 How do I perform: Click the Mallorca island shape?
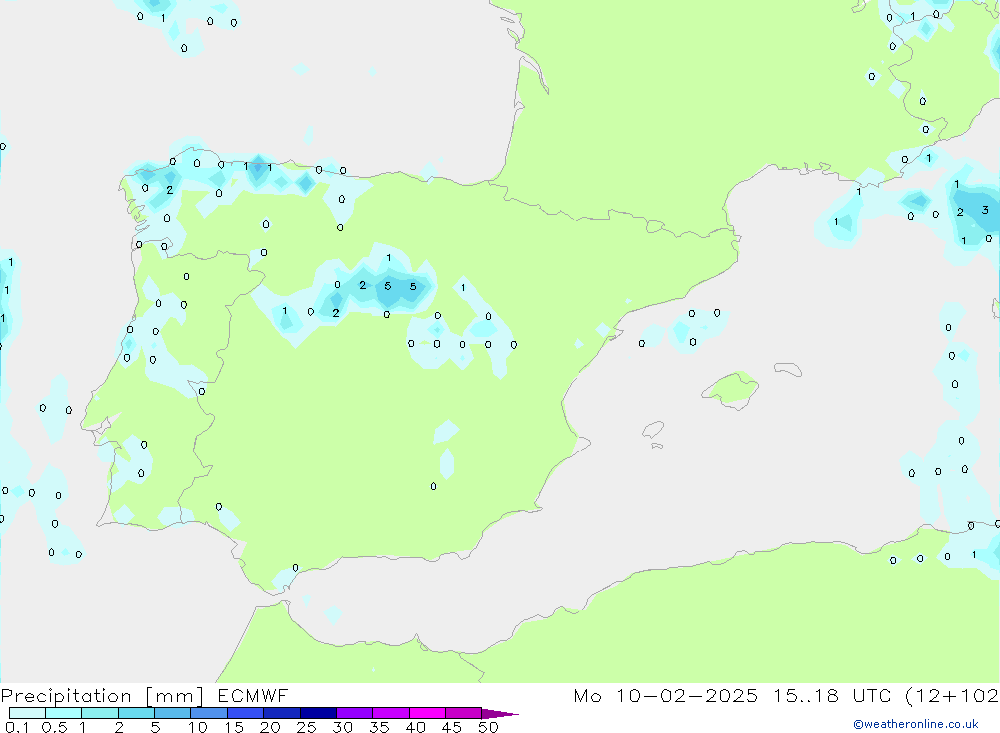coord(731,388)
